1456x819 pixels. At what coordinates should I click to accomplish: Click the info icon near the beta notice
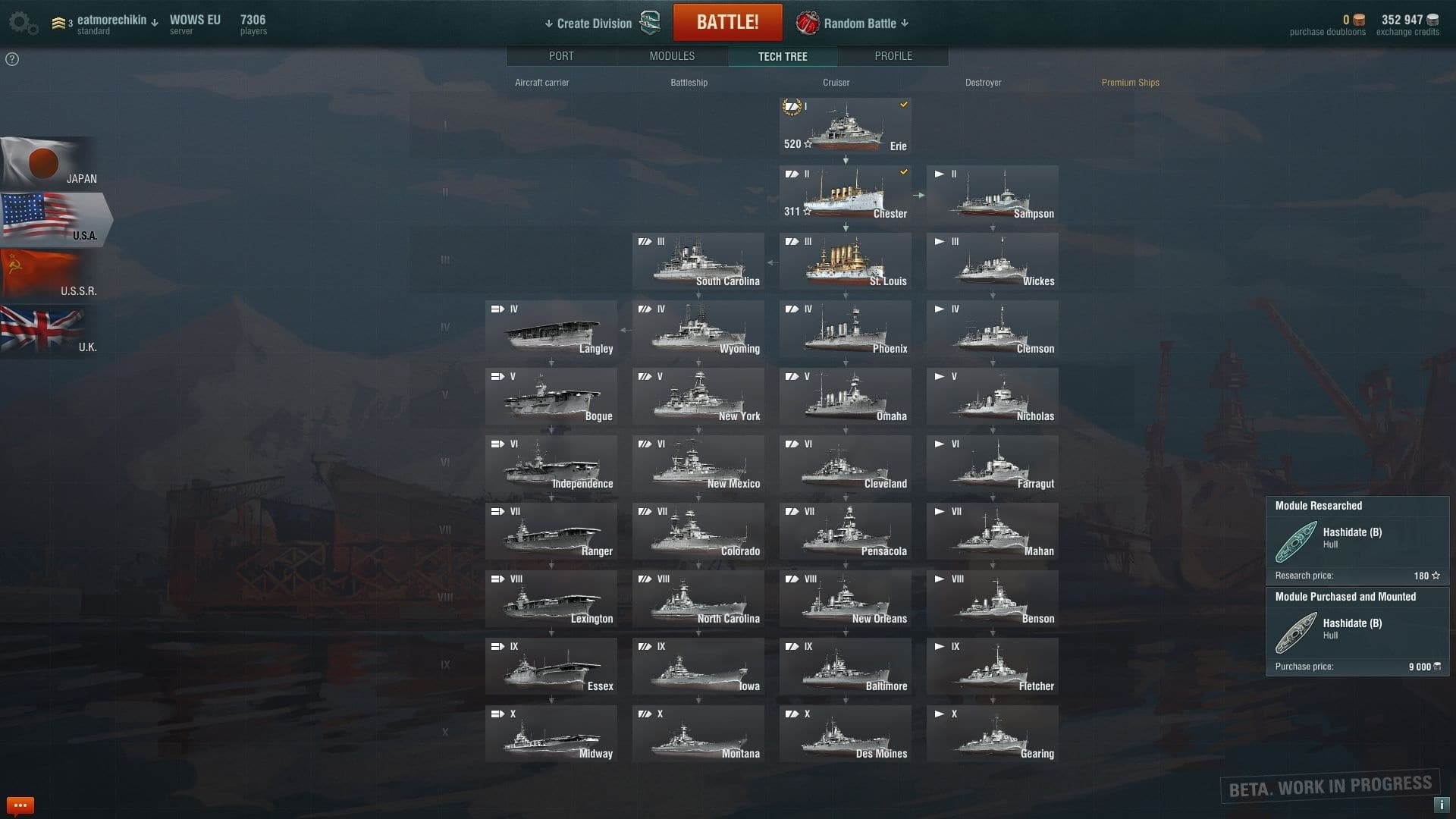click(x=1439, y=805)
